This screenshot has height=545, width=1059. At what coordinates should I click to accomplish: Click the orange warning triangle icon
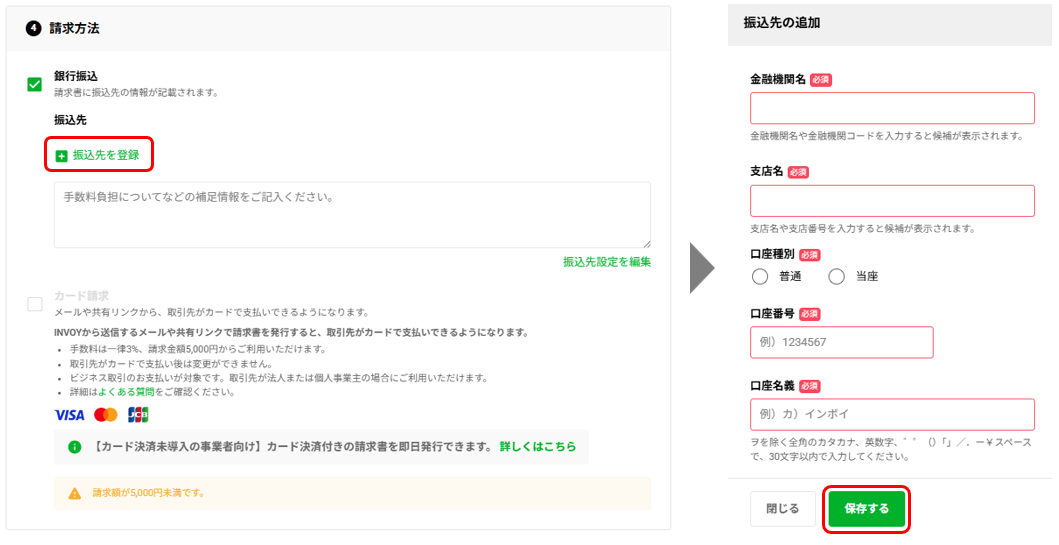(x=75, y=494)
